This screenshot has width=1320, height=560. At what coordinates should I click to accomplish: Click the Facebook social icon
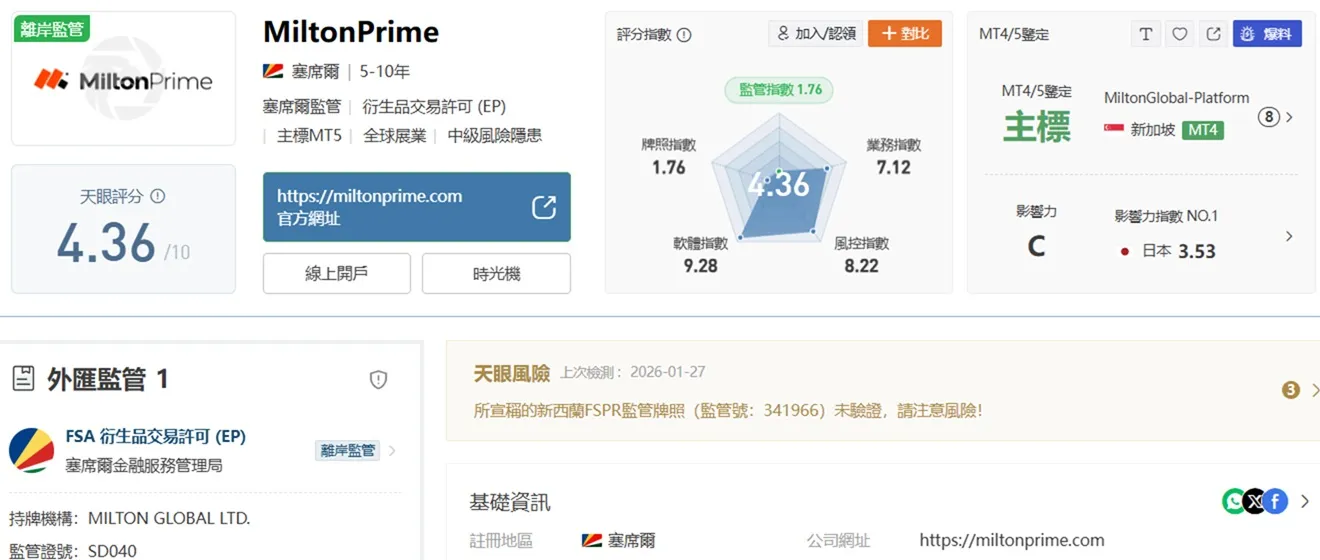click(x=1275, y=501)
